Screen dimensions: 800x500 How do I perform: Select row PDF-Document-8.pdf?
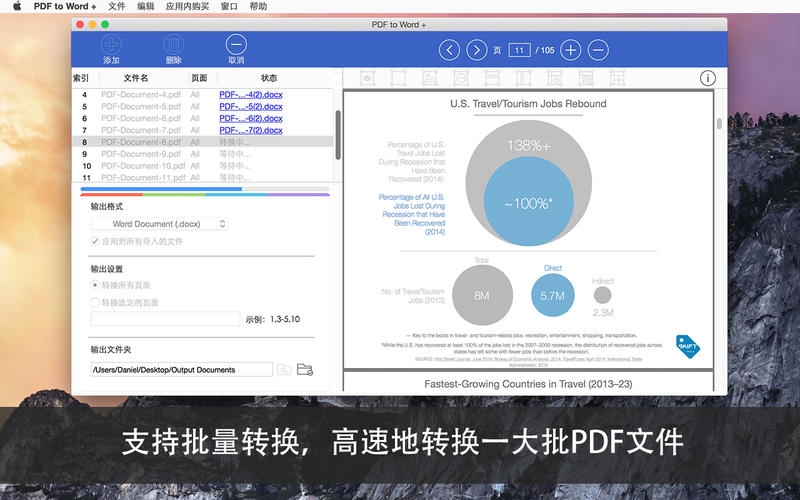[203, 142]
